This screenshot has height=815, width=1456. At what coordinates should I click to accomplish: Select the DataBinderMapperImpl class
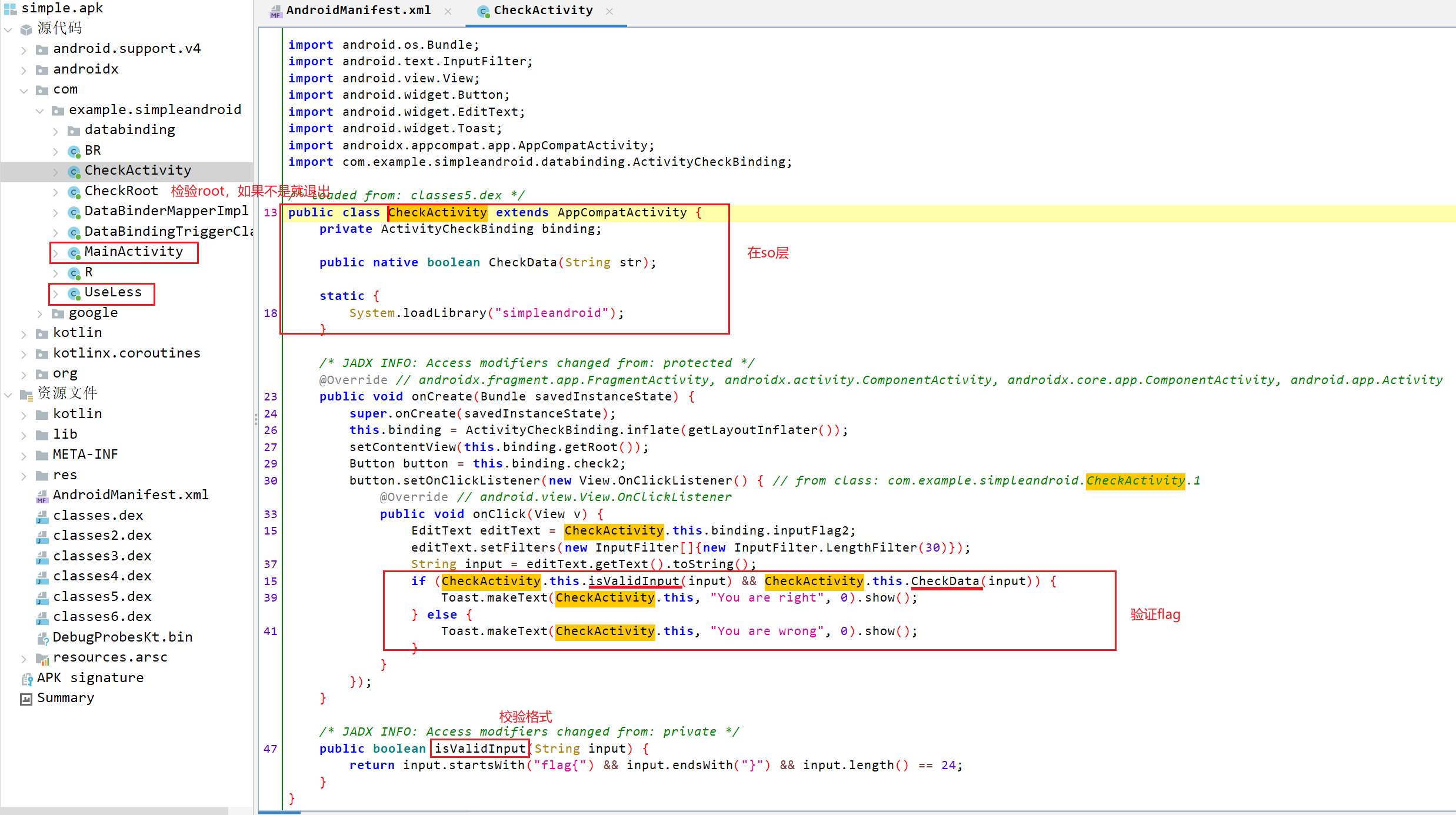pyautogui.click(x=166, y=212)
